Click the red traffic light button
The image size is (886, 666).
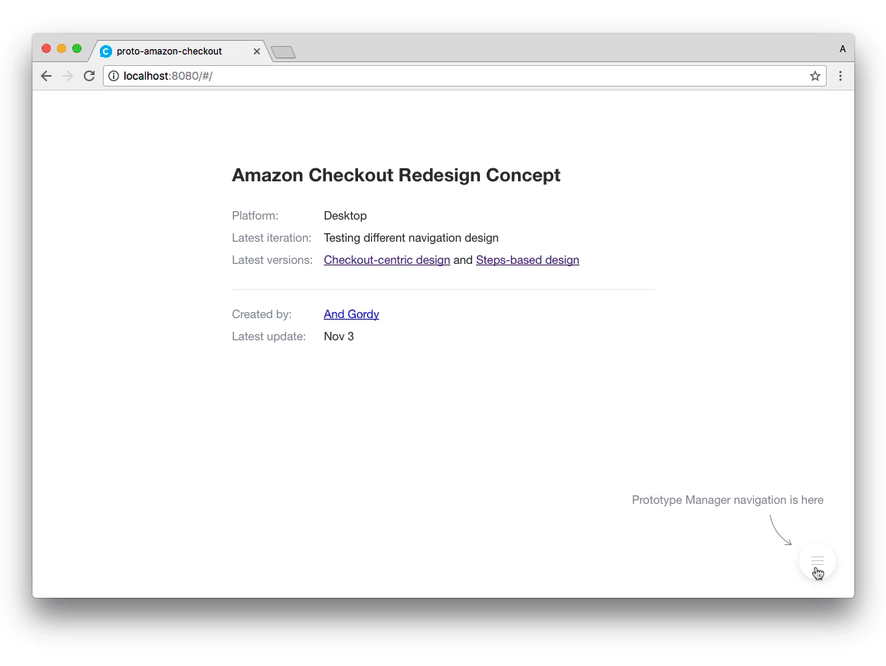tap(46, 47)
